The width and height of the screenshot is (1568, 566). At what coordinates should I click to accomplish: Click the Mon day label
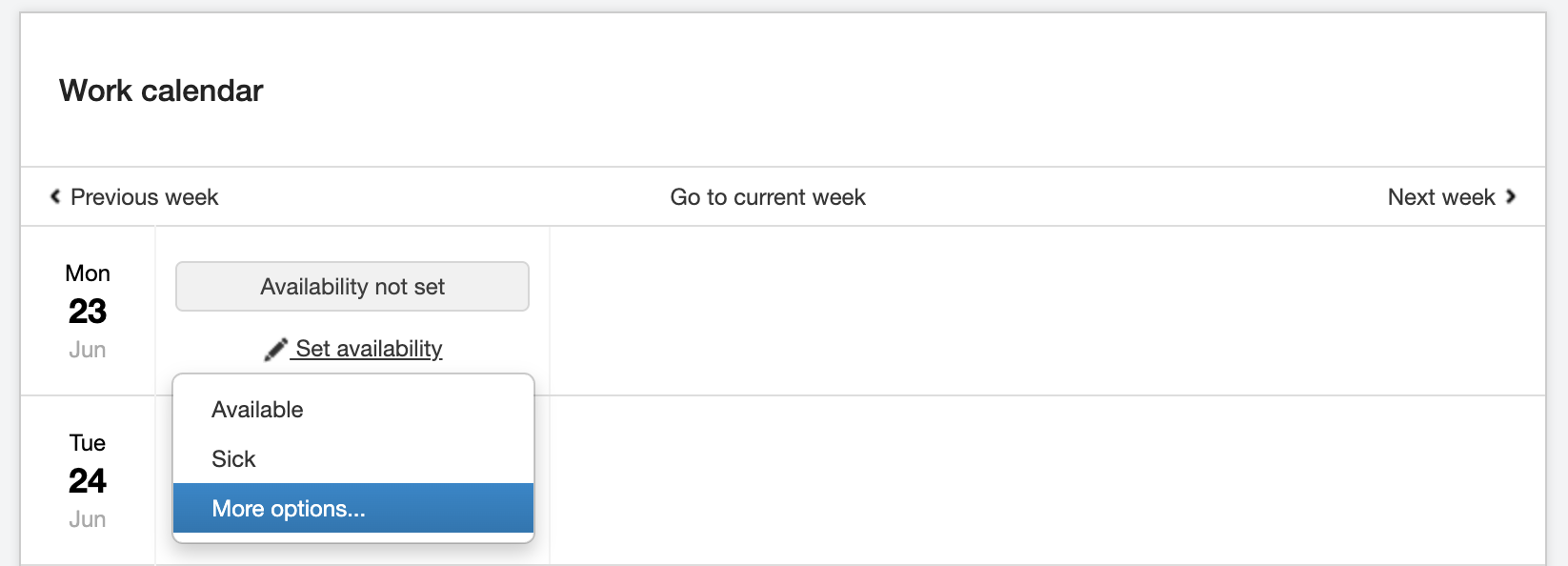click(x=88, y=273)
